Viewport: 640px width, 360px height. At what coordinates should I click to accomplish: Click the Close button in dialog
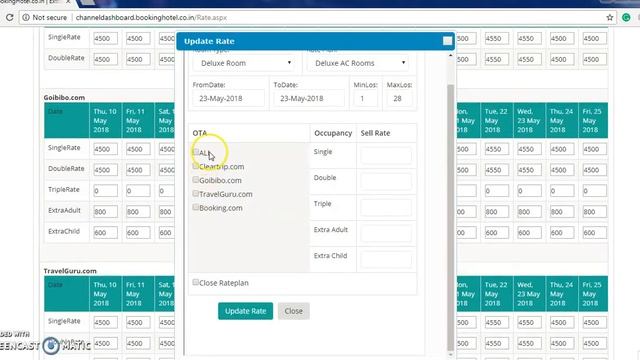[x=293, y=311]
